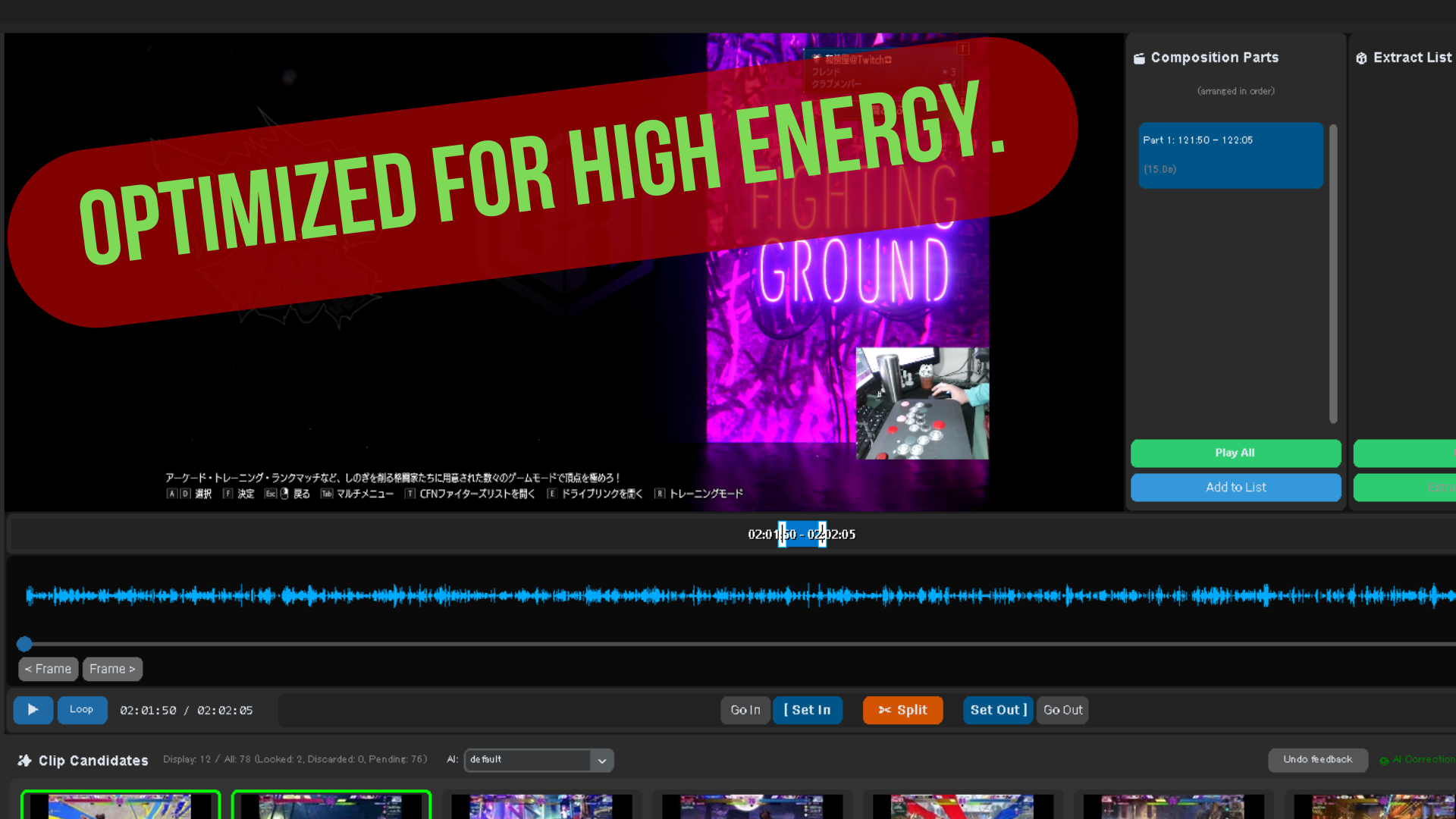Set the Out point
The height and width of the screenshot is (819, 1456).
pyautogui.click(x=997, y=710)
